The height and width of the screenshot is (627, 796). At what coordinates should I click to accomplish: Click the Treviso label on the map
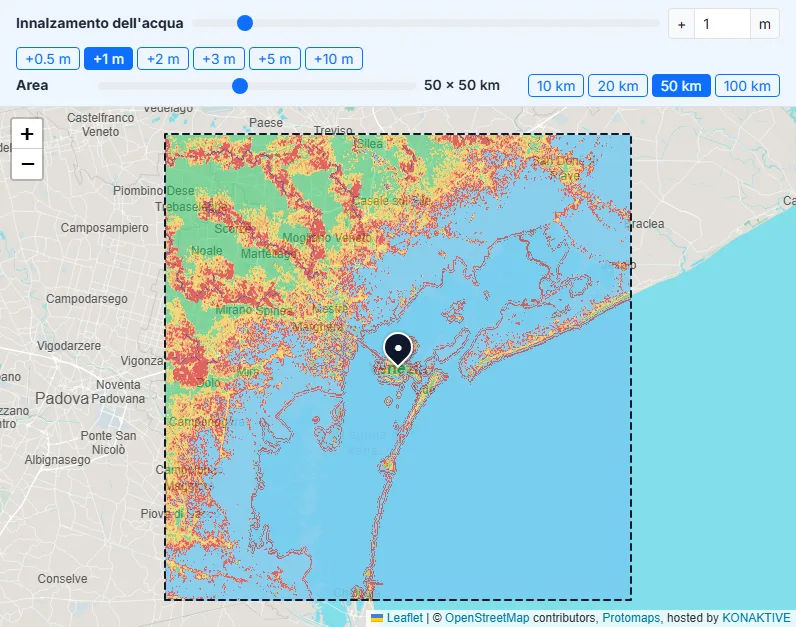[333, 130]
